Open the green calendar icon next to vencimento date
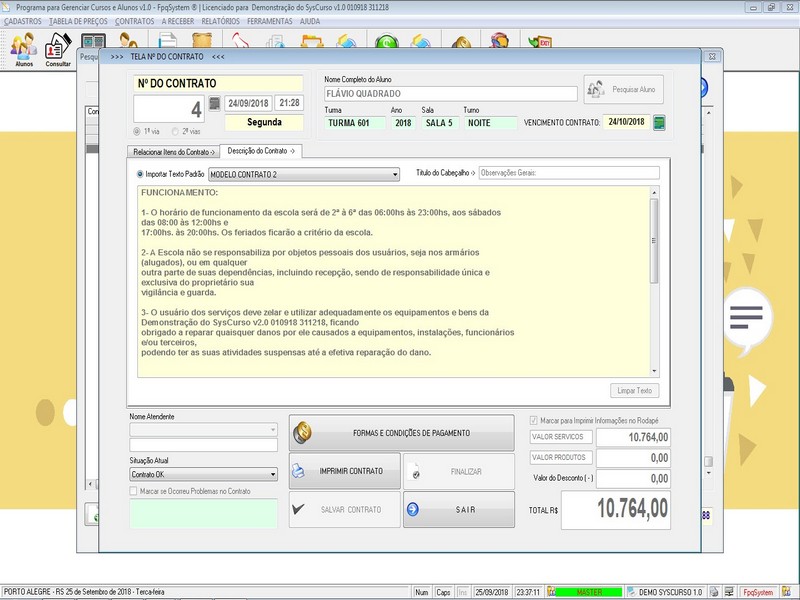 (659, 122)
